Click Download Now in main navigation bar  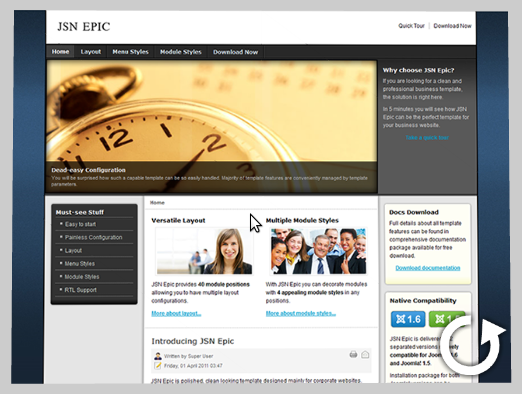tap(235, 52)
